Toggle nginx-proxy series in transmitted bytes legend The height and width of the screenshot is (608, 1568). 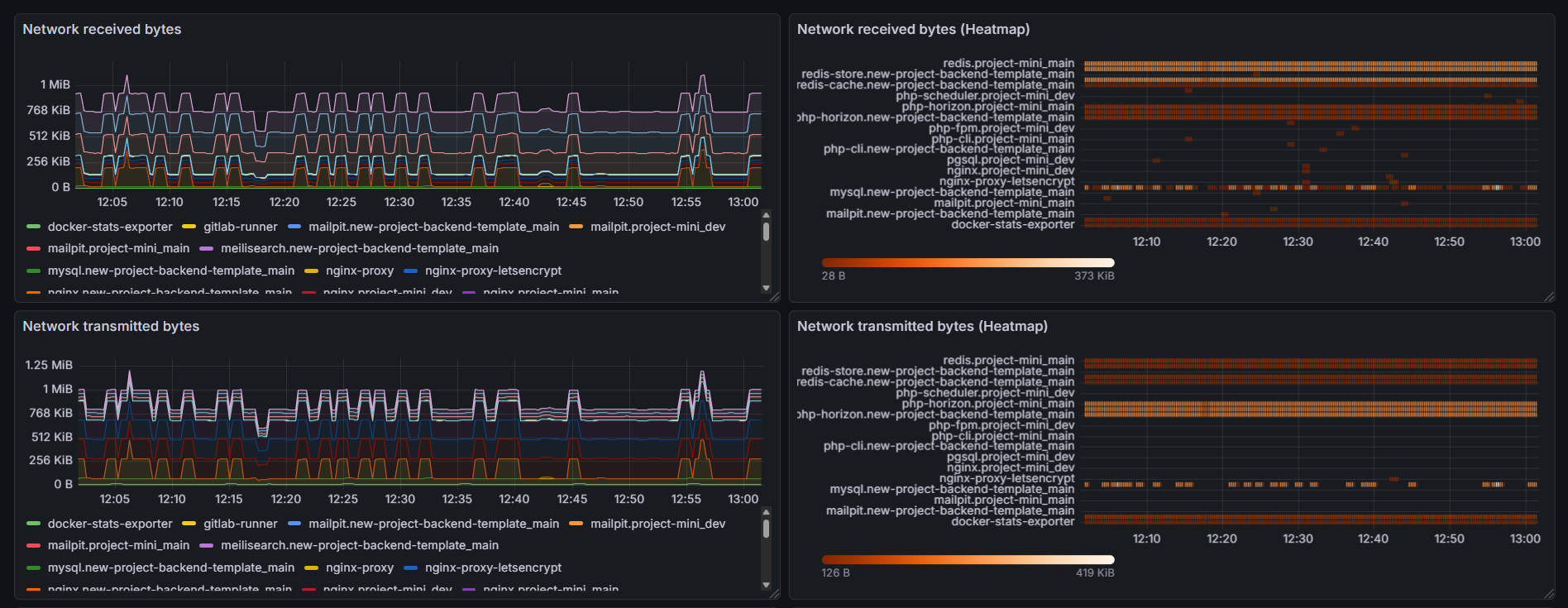click(x=359, y=567)
